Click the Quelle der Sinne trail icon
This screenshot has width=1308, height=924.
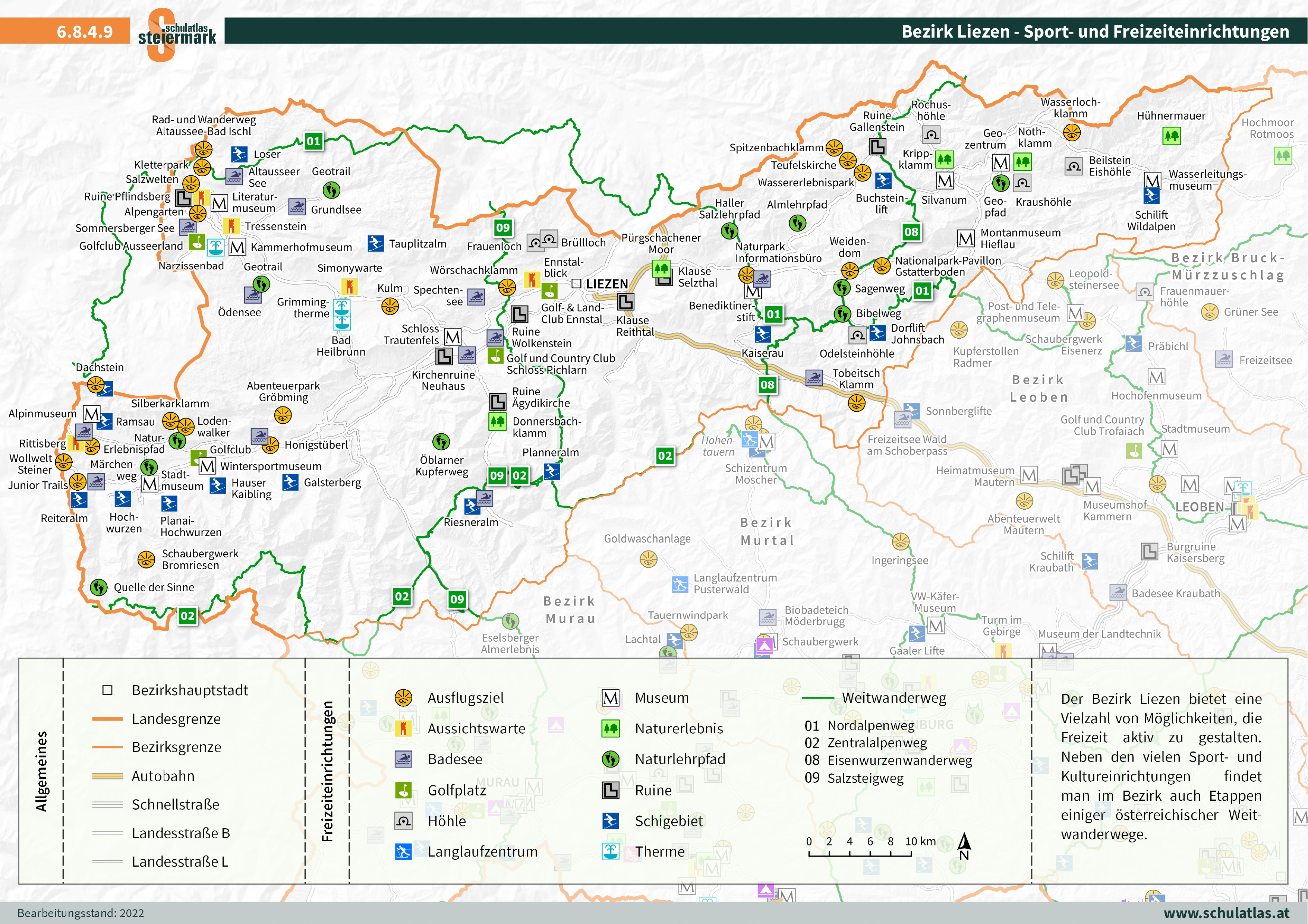[98, 587]
